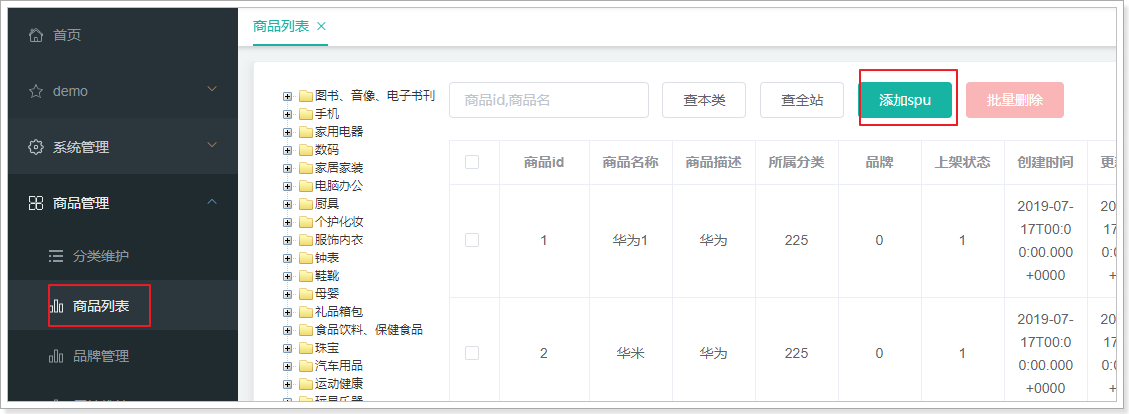Open 商品列表 in the sidebar
The height and width of the screenshot is (414, 1129).
[x=100, y=306]
